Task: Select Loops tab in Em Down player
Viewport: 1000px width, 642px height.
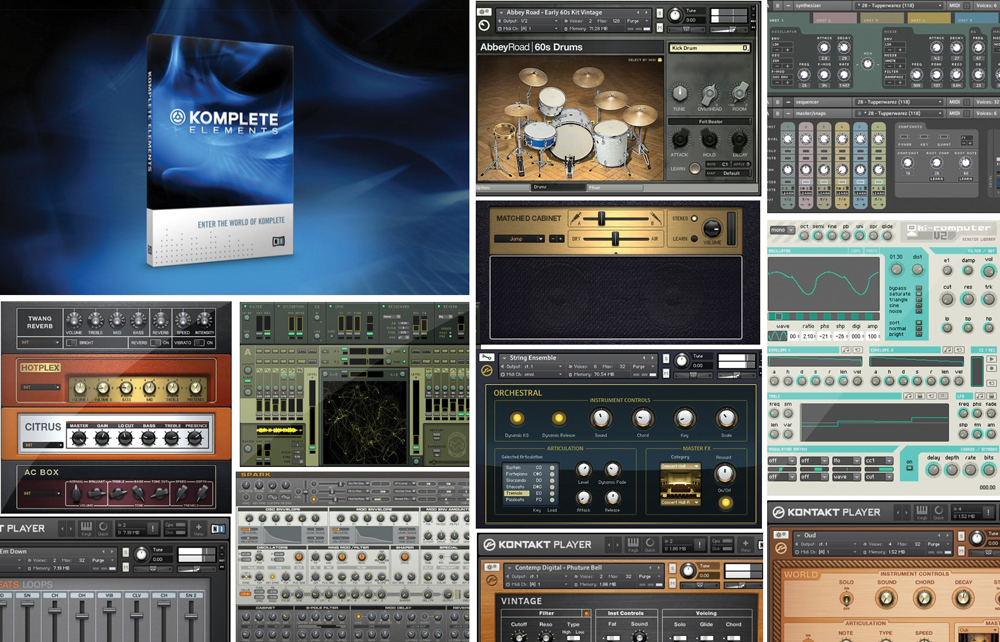Action: coord(37,584)
